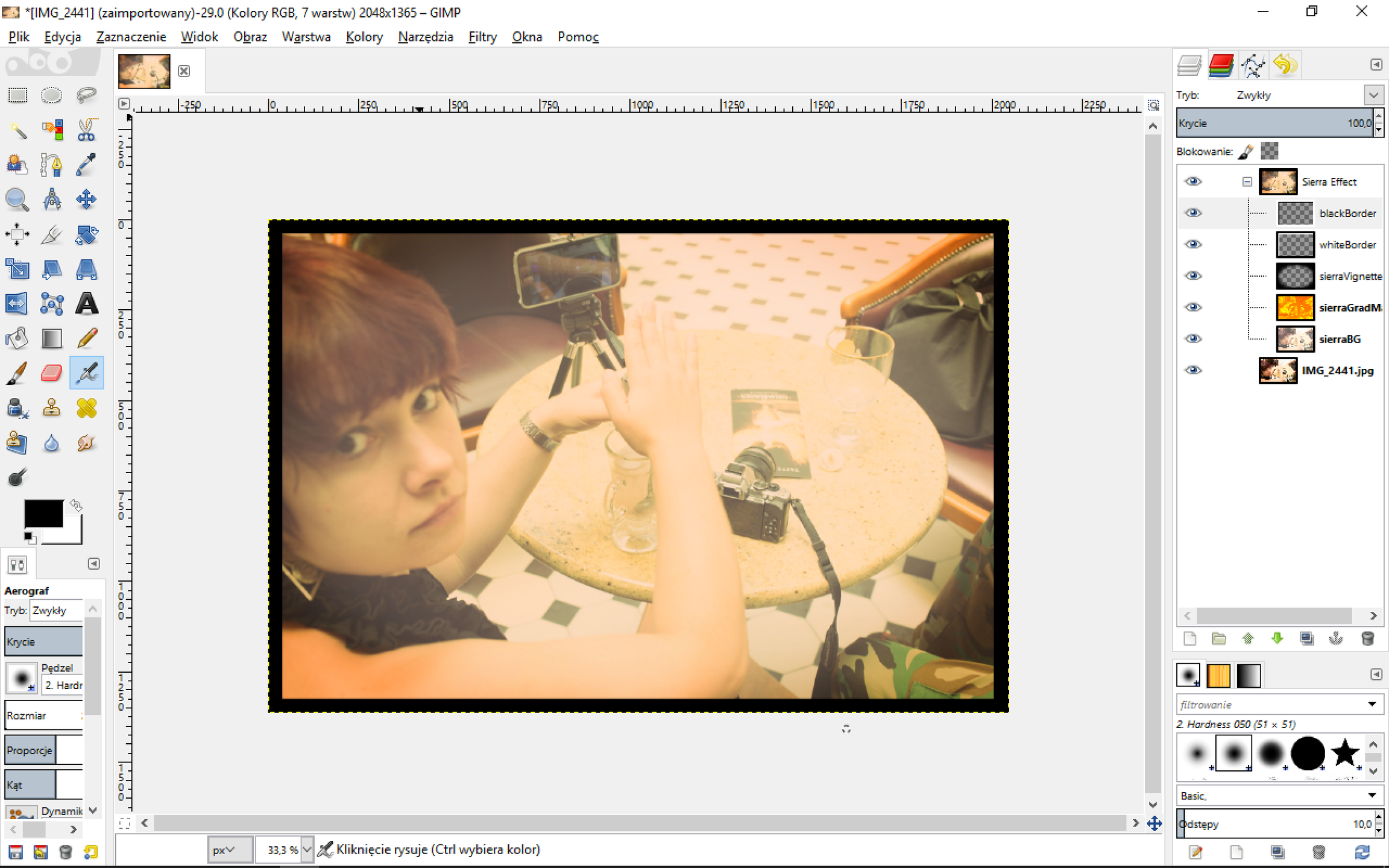Adjust the layer Krycie opacity slider
This screenshot has width=1389, height=868.
point(1274,123)
